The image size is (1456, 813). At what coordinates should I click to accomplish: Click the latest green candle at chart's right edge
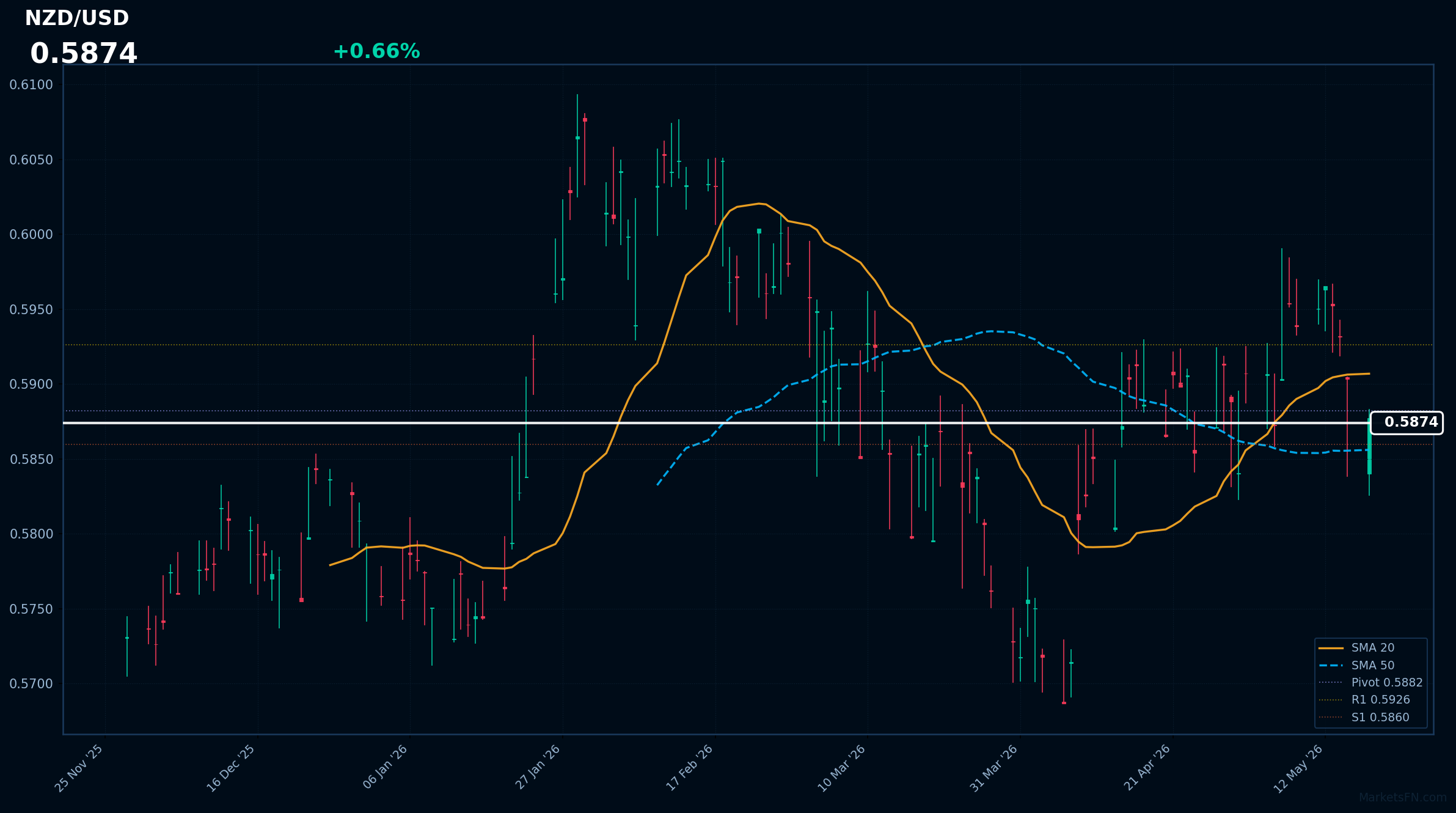click(x=1369, y=451)
